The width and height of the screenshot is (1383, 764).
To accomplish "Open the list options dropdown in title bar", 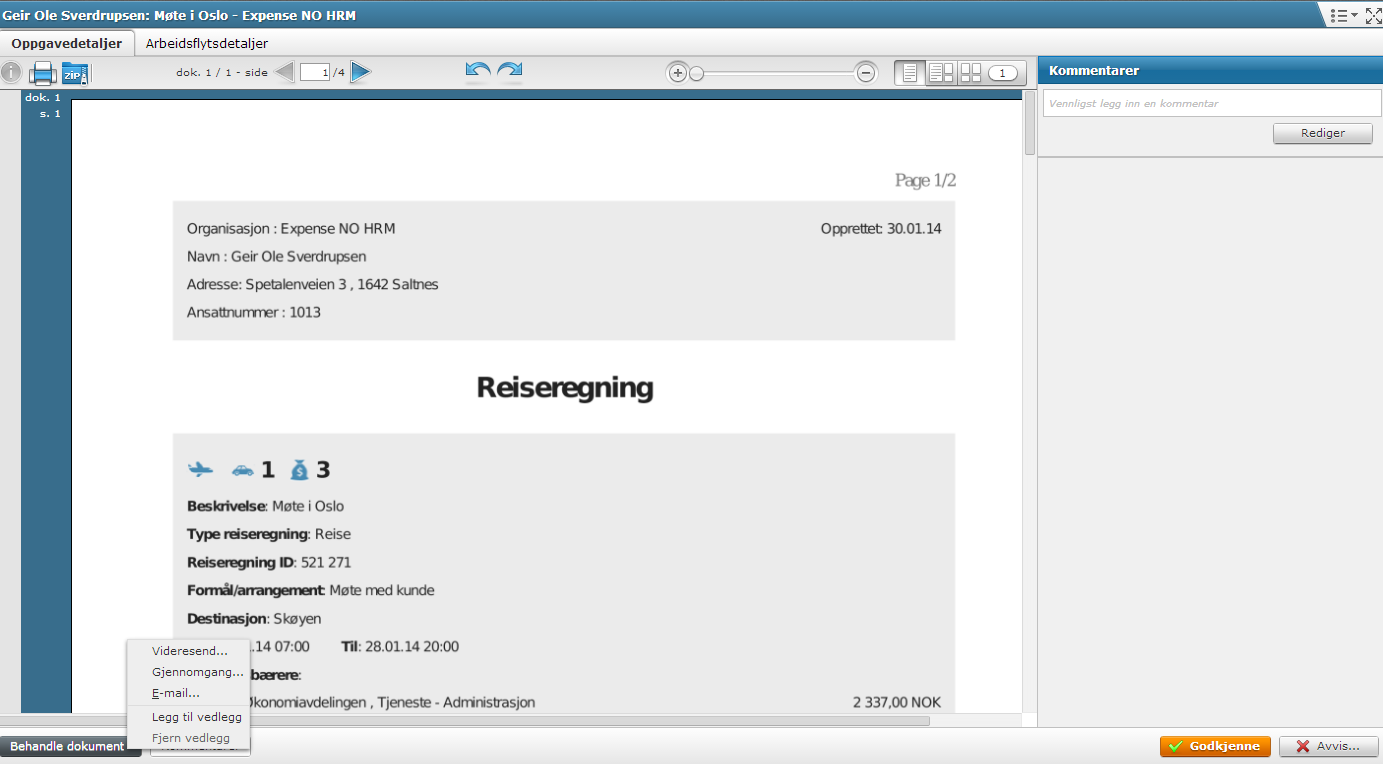I will point(1343,15).
